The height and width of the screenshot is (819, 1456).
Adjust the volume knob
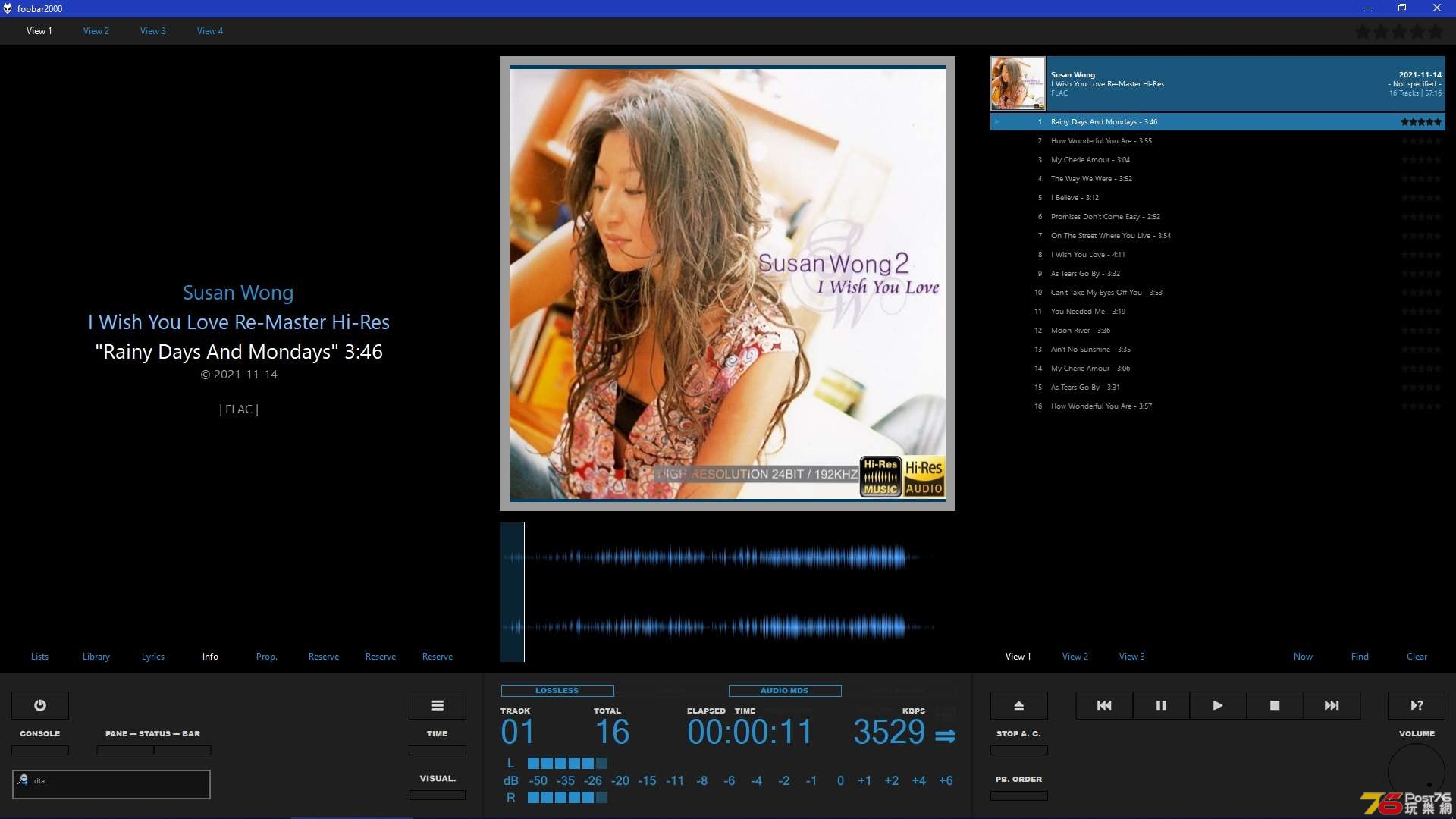tap(1417, 772)
